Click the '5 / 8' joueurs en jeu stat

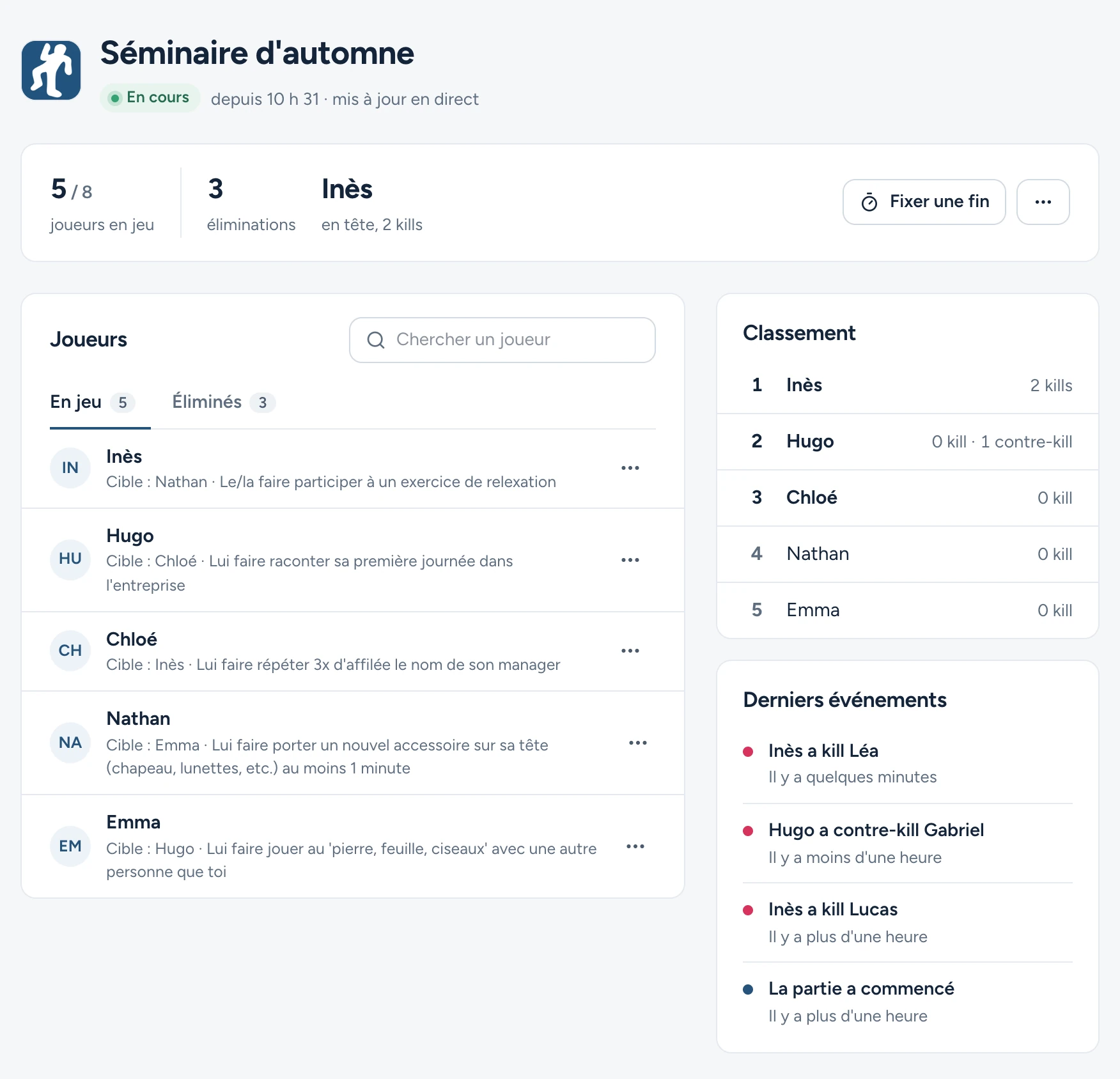pos(102,204)
